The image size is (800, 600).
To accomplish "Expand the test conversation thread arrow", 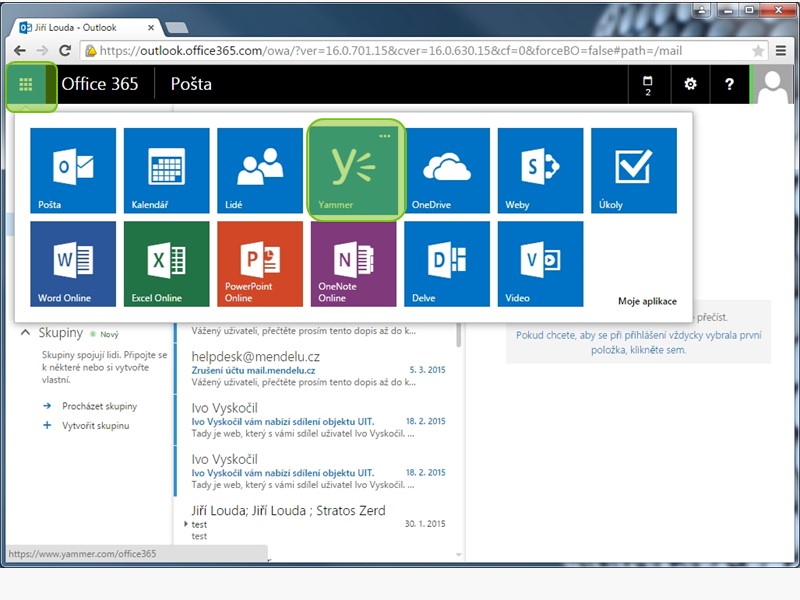I will [x=186, y=524].
